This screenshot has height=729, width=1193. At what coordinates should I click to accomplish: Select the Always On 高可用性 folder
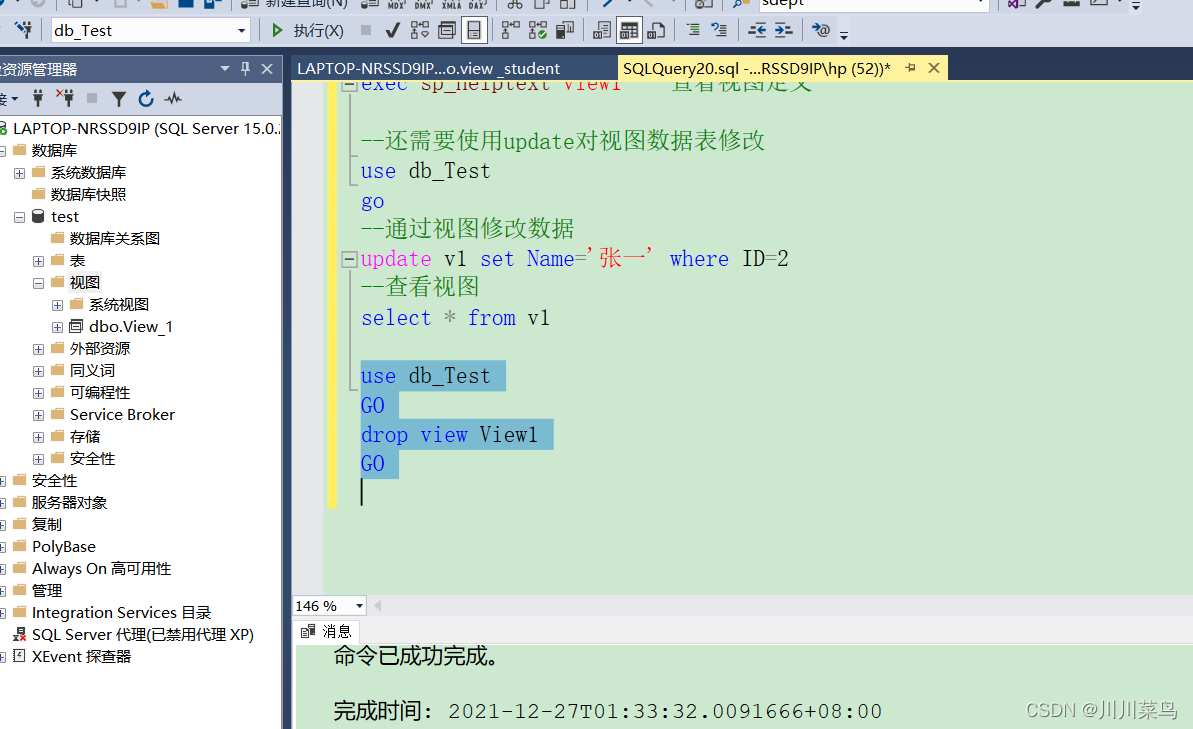[x=101, y=569]
